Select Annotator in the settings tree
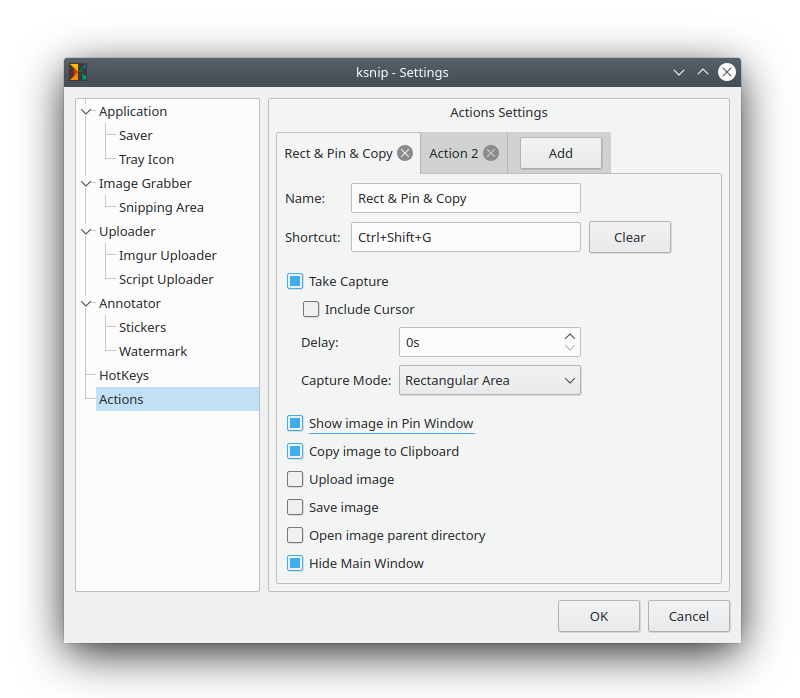Viewport: 800px width, 698px height. click(x=130, y=303)
